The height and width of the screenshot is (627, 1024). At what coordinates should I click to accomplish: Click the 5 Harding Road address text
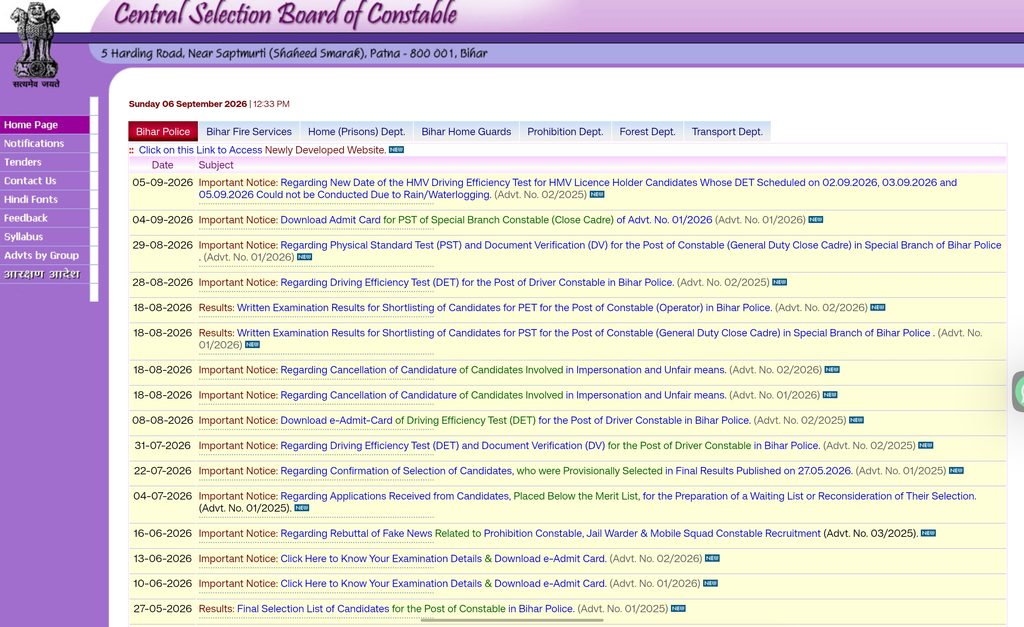[x=294, y=54]
